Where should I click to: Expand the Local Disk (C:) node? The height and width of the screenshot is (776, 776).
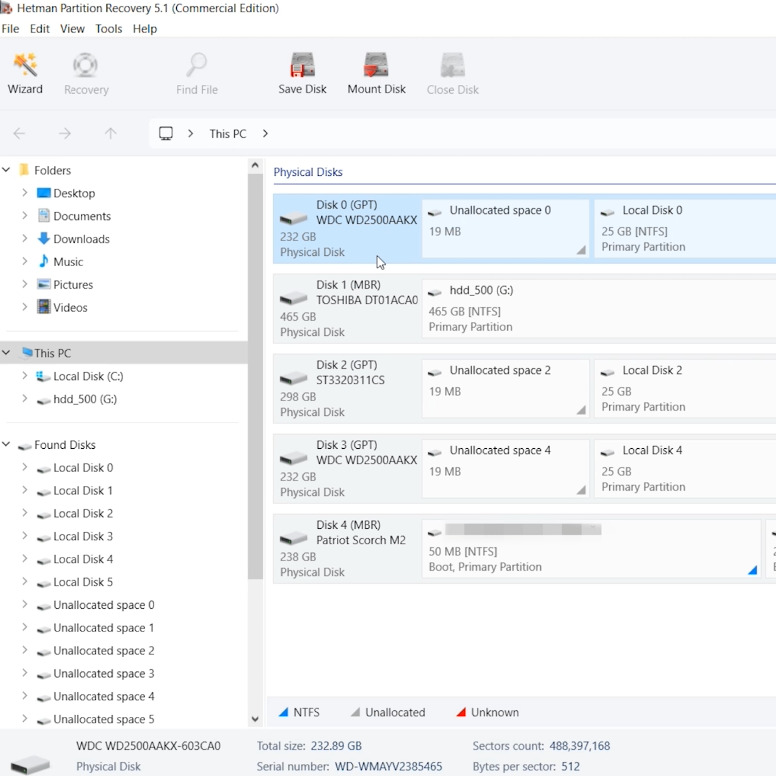tap(24, 376)
